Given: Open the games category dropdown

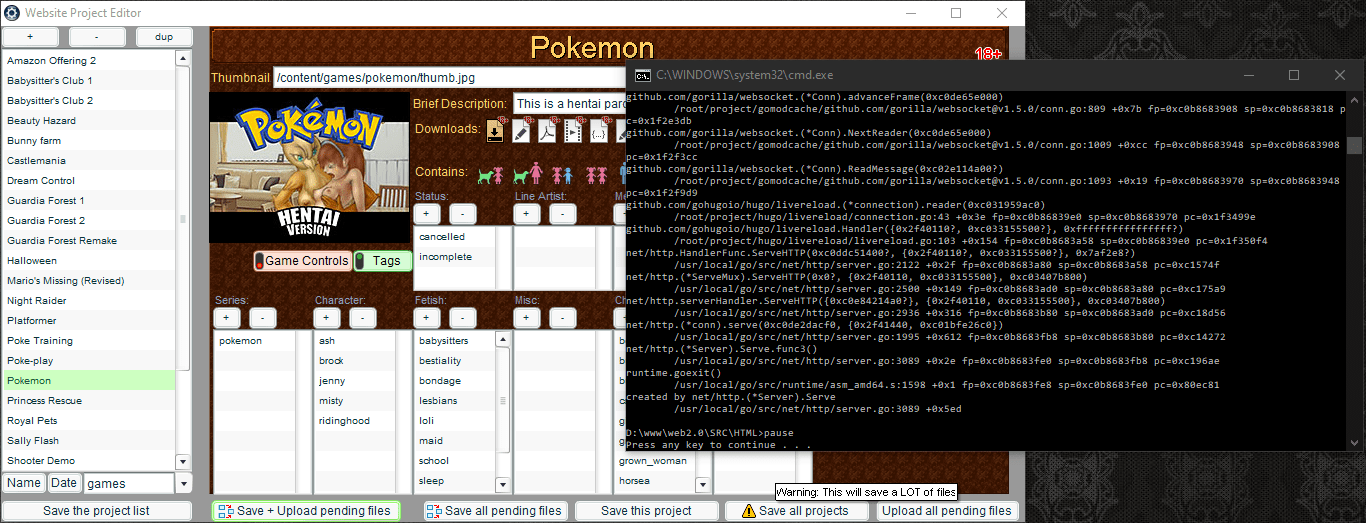Looking at the screenshot, I should point(182,484).
